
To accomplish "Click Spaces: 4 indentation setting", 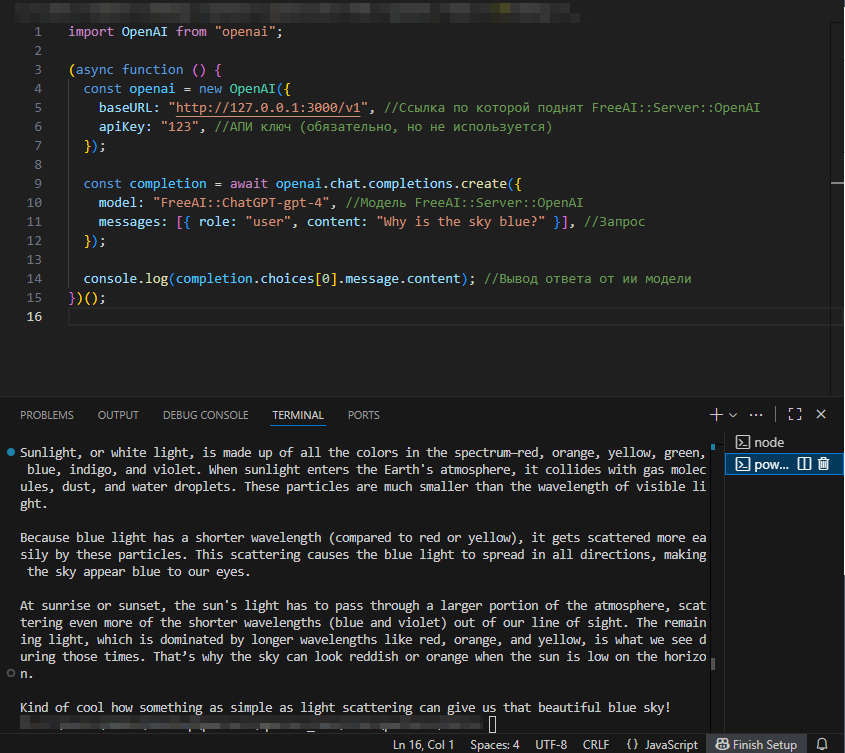I will pos(495,744).
